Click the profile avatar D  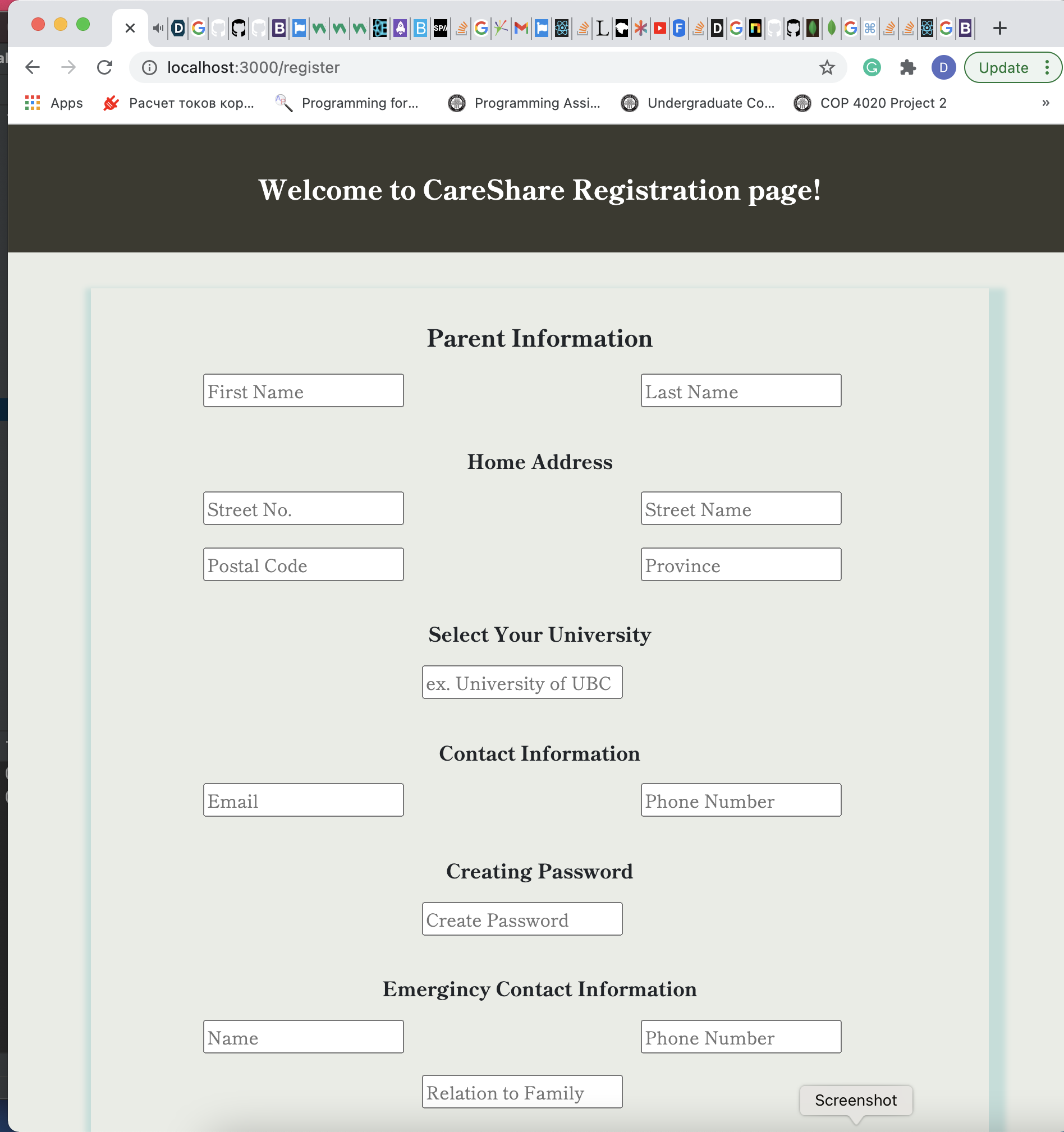click(x=944, y=67)
